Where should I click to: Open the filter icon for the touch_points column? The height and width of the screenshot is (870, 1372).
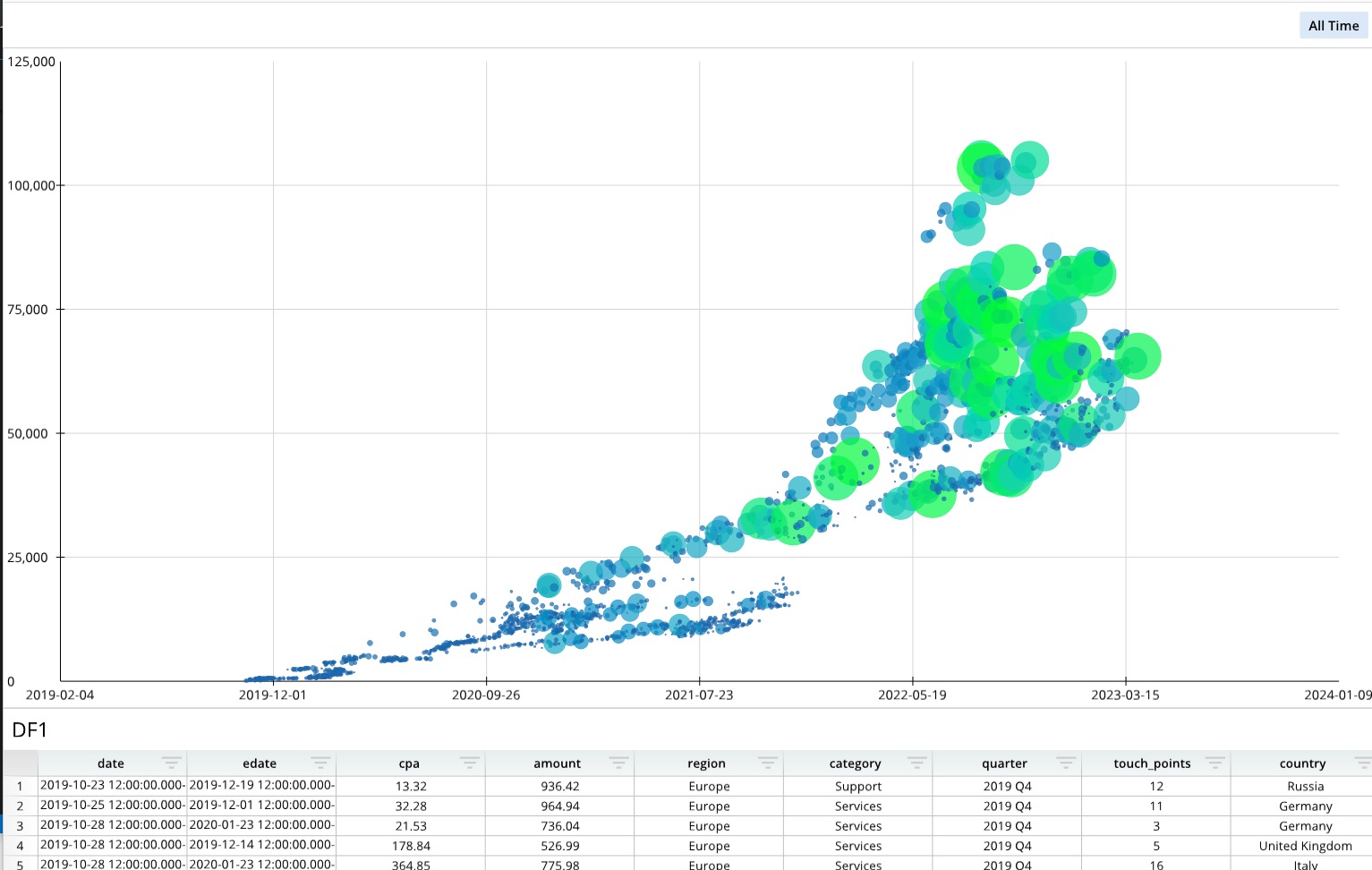[1215, 763]
